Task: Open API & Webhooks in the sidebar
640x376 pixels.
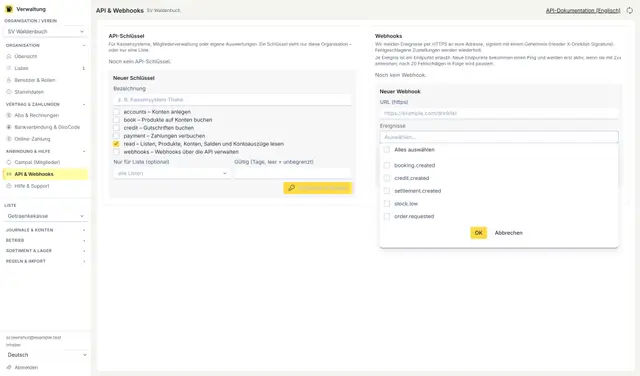Action: [x=45, y=174]
